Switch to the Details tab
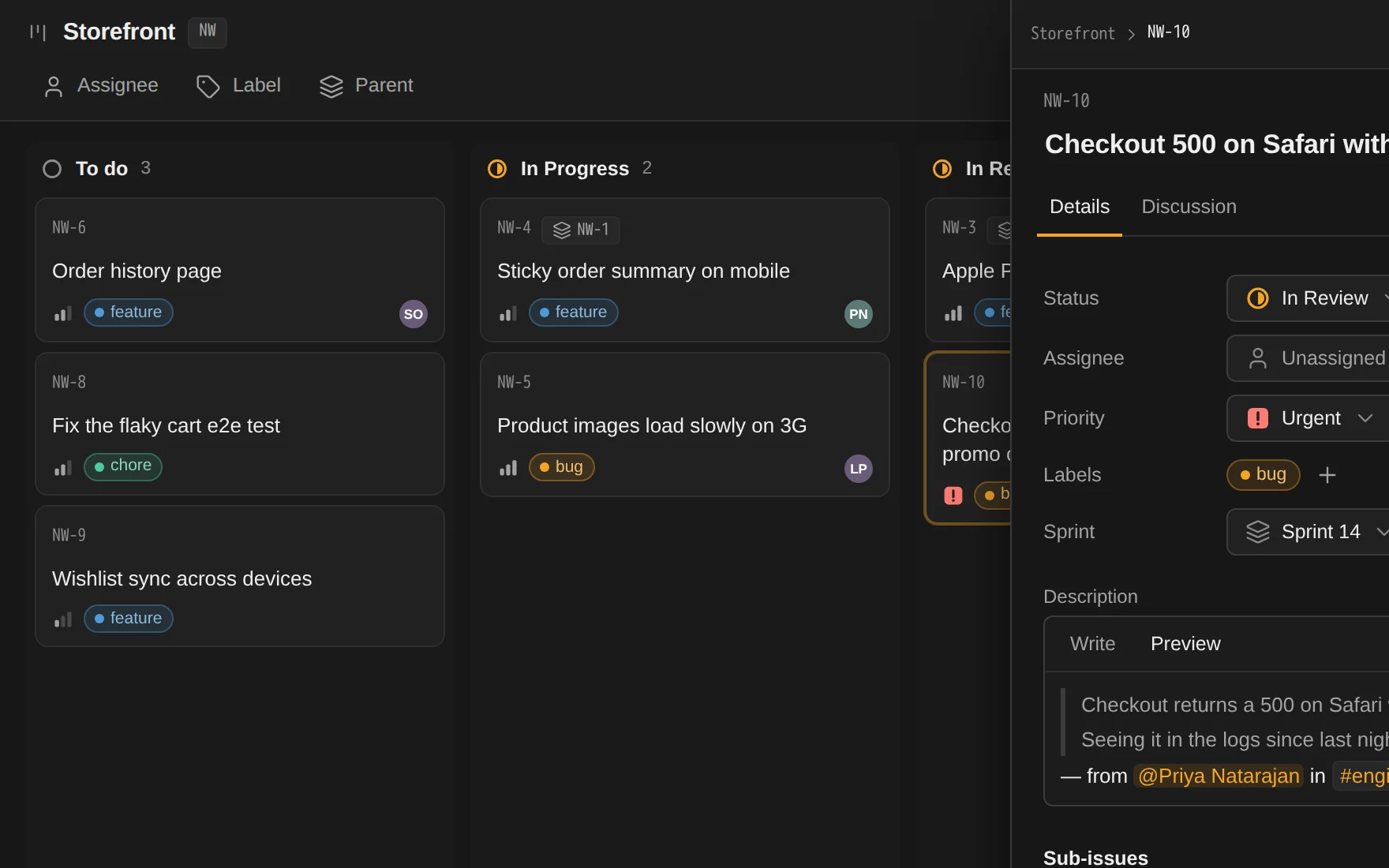This screenshot has height=868, width=1389. (1080, 207)
